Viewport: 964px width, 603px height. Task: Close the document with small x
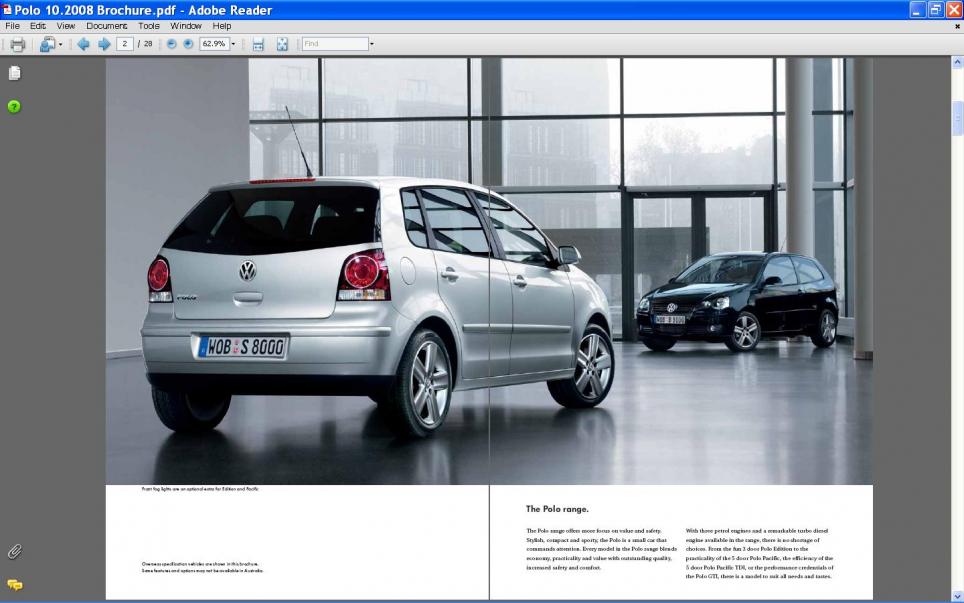(x=957, y=26)
